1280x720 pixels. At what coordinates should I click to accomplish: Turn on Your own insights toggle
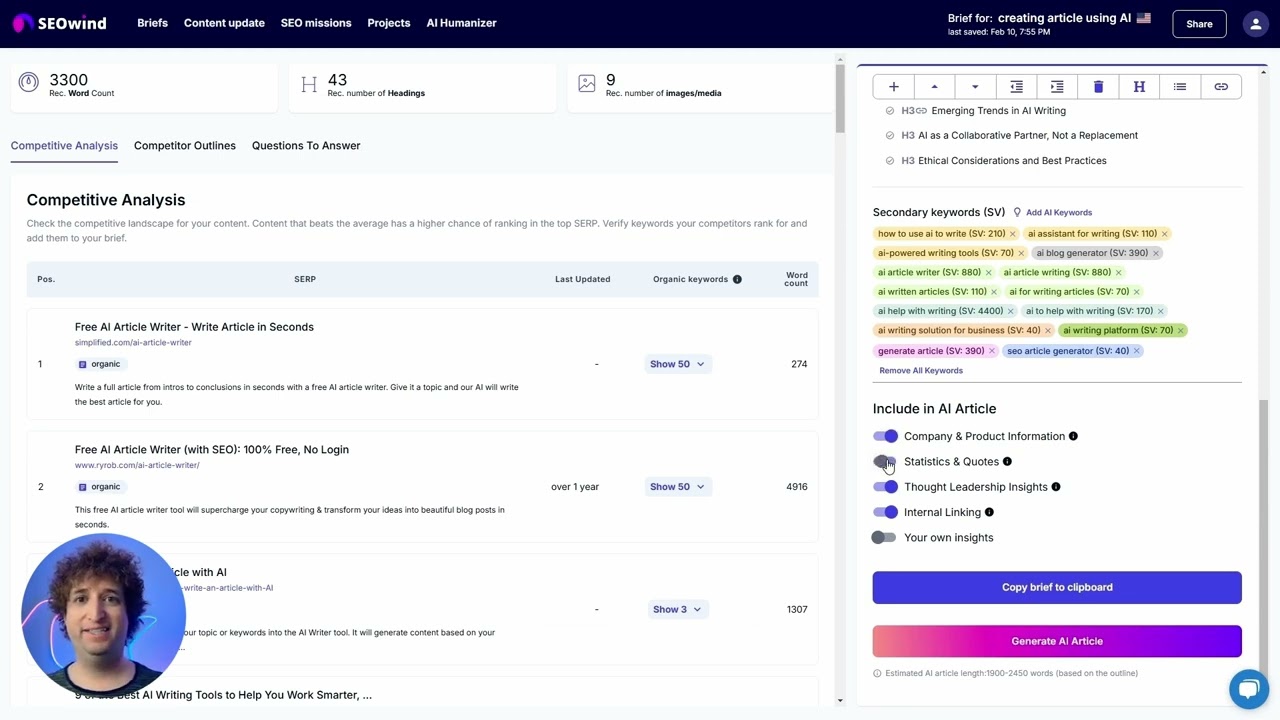click(883, 537)
